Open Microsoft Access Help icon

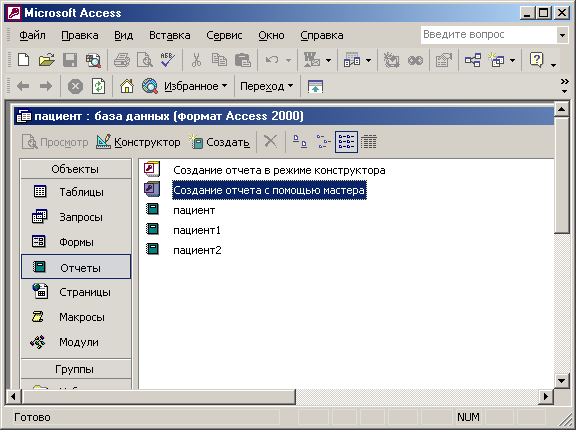click(536, 60)
